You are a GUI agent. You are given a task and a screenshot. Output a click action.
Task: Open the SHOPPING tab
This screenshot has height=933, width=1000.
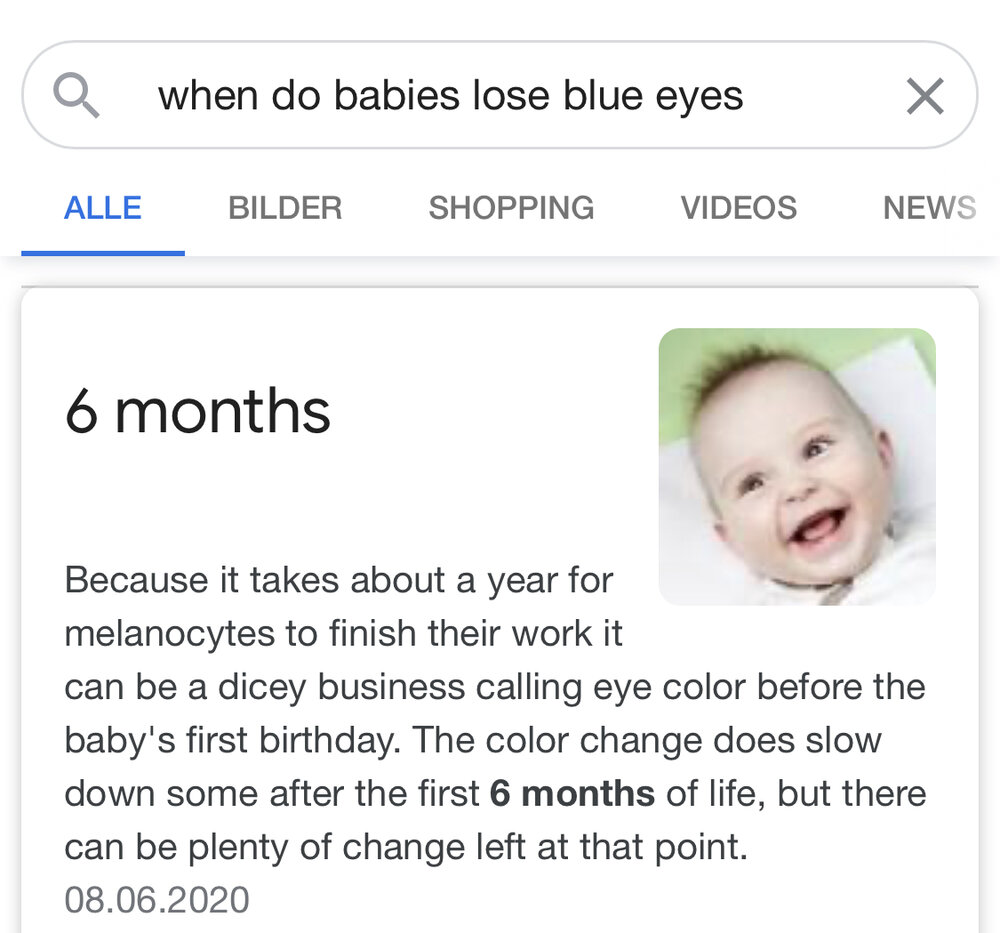(x=511, y=208)
